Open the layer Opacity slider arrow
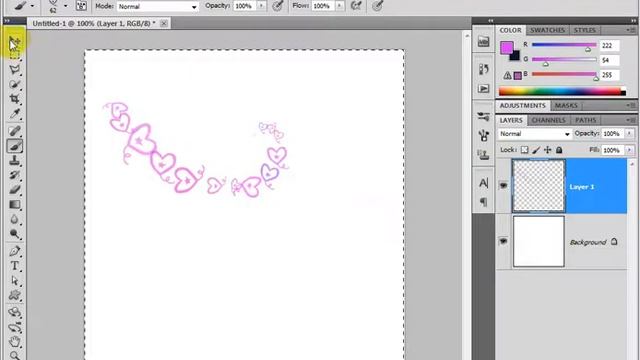This screenshot has width=640, height=360. point(629,134)
